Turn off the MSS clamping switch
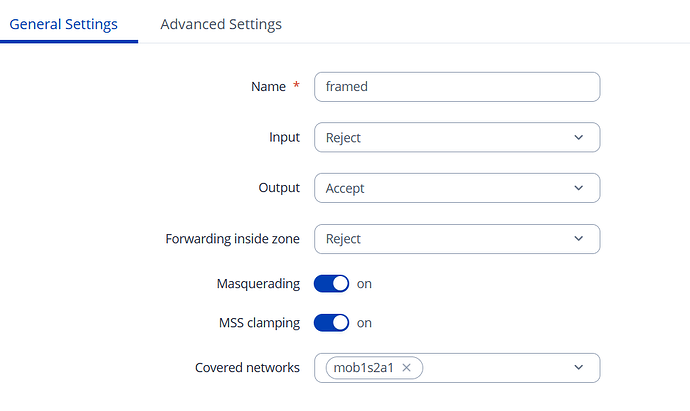Screen dimensions: 690x411 [331, 323]
